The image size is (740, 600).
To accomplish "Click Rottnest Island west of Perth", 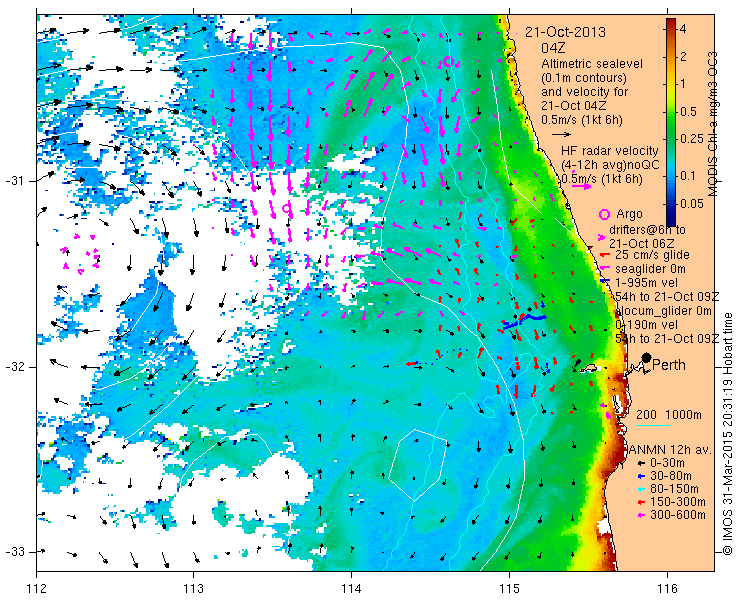I will pyautogui.click(x=588, y=368).
